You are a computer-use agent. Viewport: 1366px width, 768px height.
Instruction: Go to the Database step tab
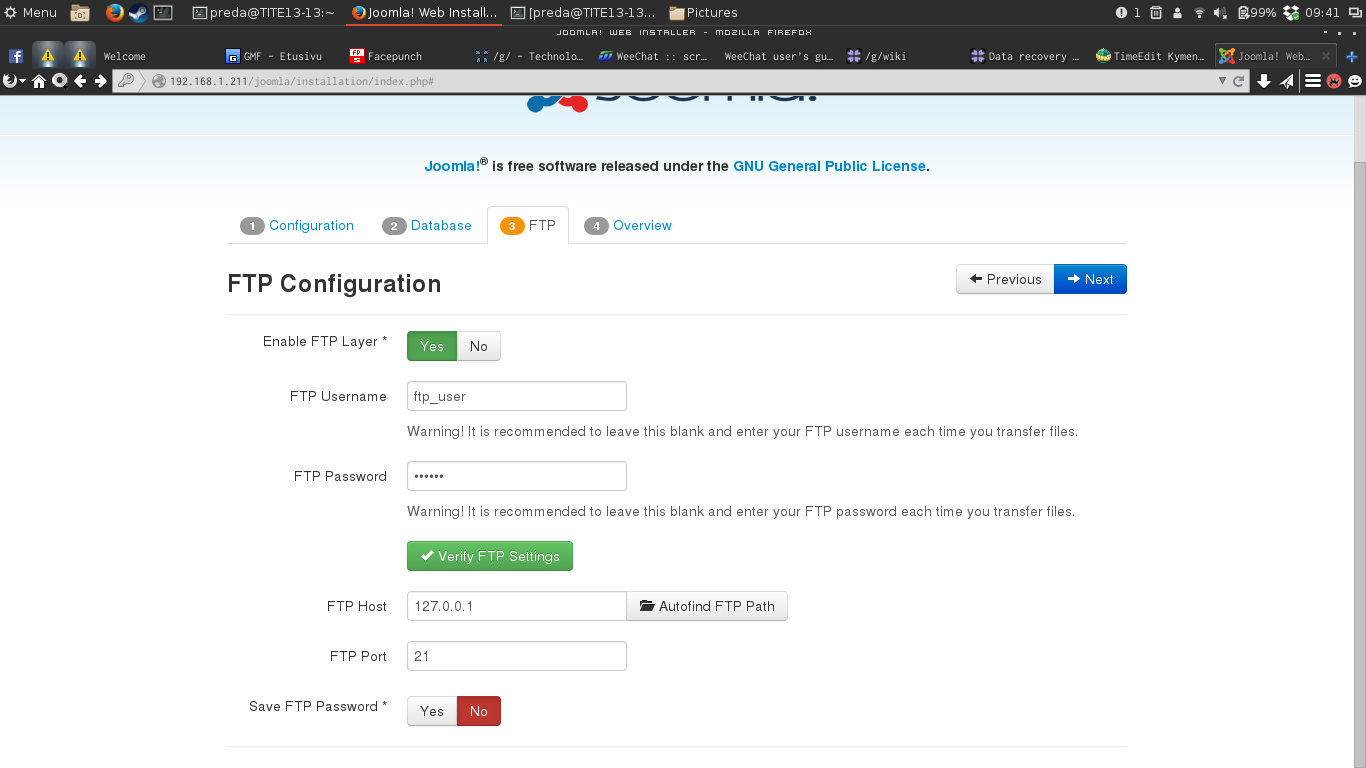click(427, 225)
